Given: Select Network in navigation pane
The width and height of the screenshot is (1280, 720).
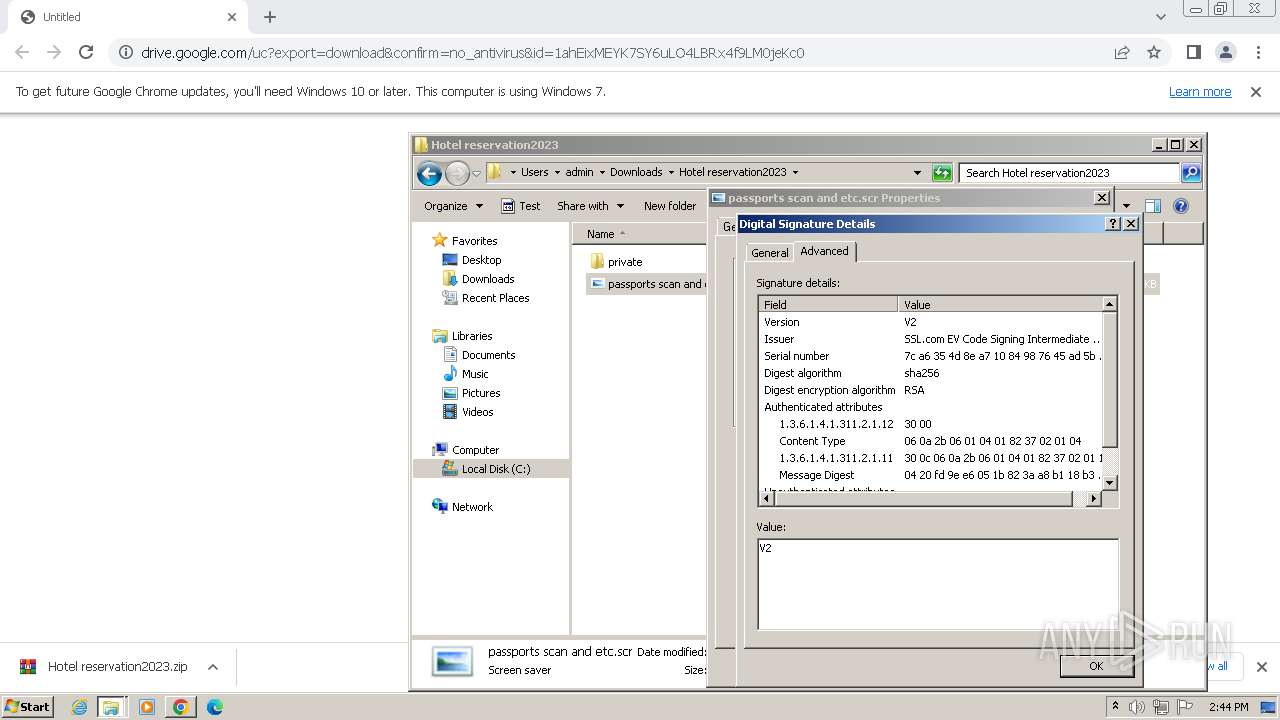Looking at the screenshot, I should coord(472,507).
